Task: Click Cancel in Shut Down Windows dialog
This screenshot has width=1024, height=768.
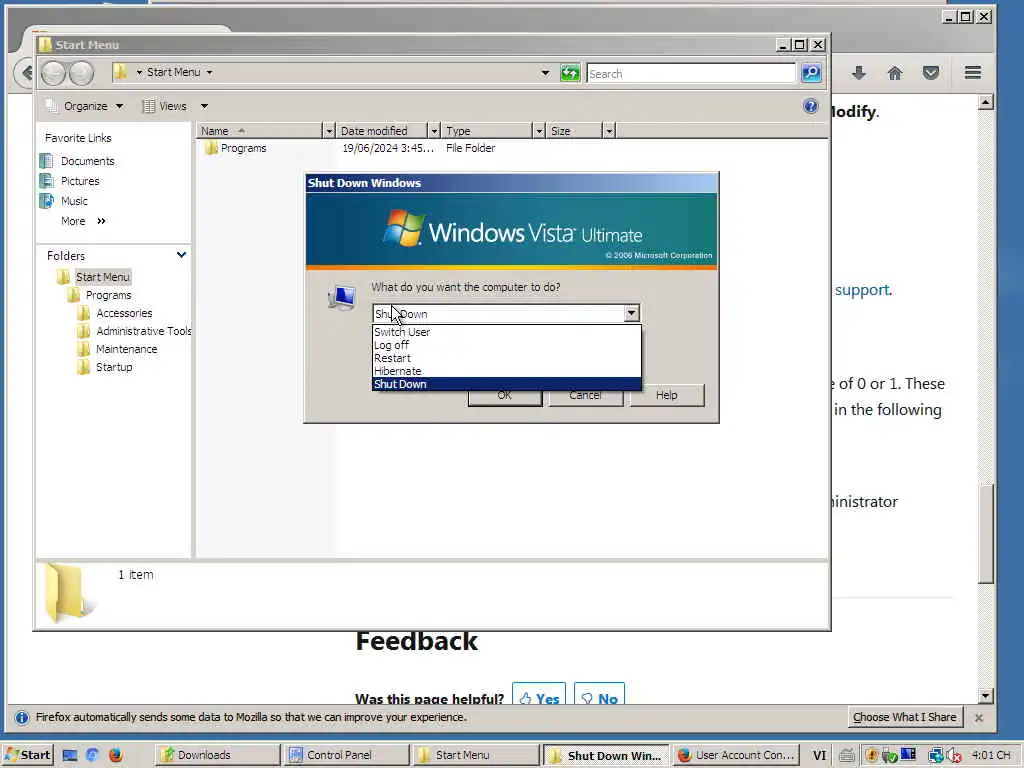Action: [x=585, y=395]
